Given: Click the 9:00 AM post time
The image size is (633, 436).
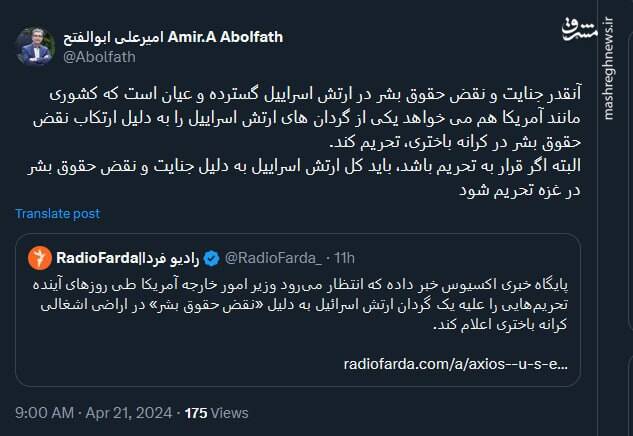Looking at the screenshot, I should point(44,411).
